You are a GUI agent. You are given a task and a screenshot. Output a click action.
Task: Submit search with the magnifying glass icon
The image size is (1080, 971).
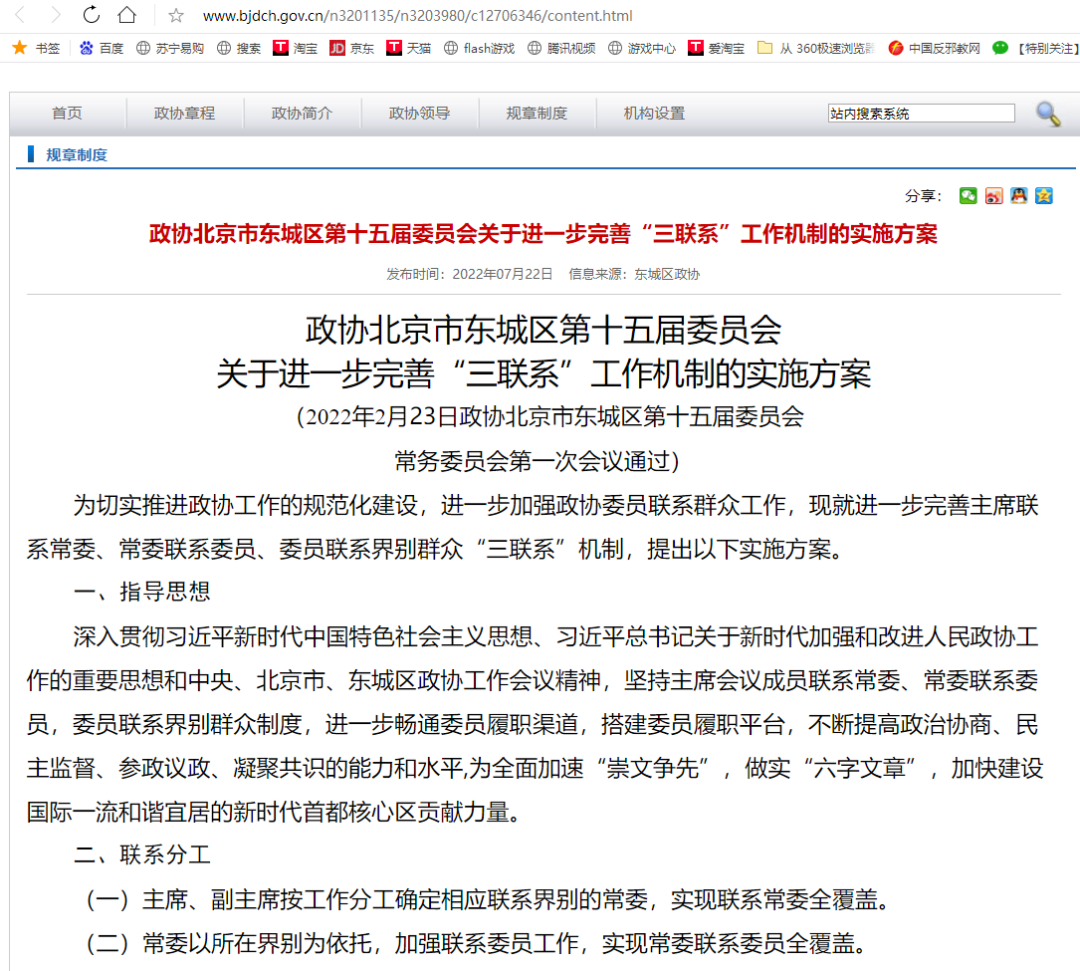[x=1048, y=114]
